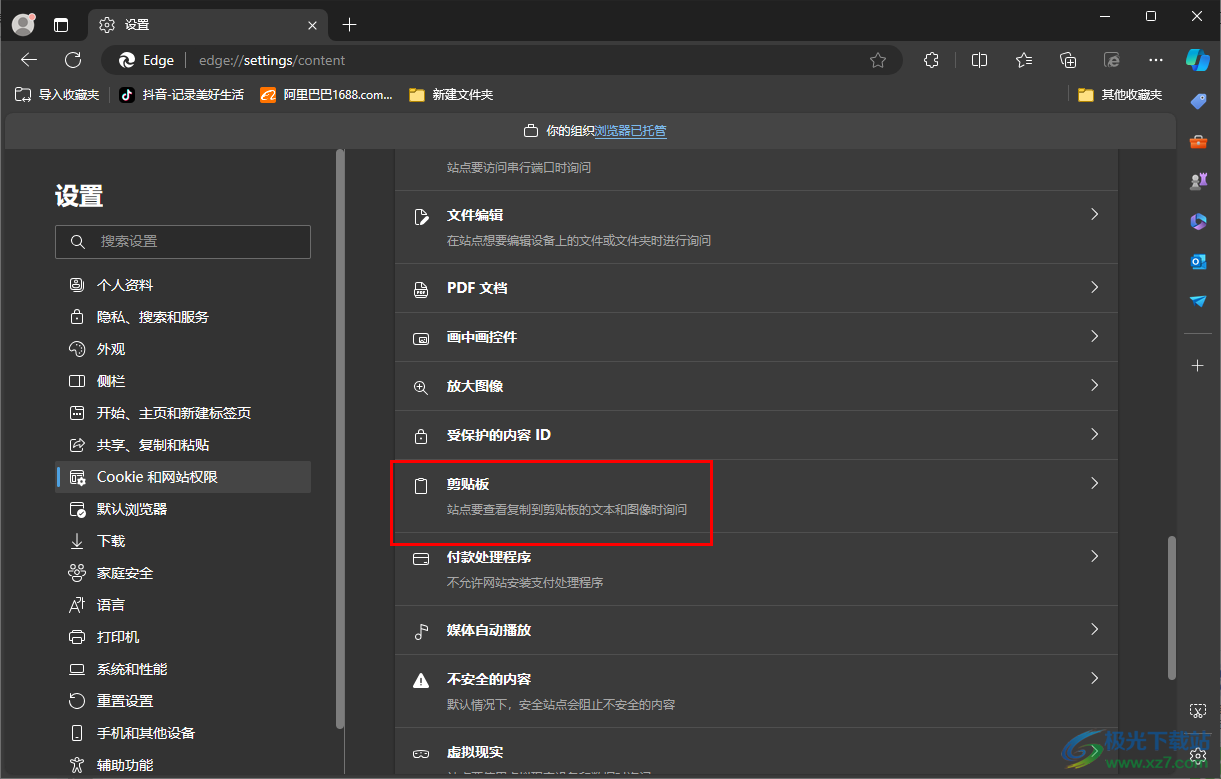
Task: Expand 画中画控件 chevron arrow
Action: (1094, 336)
